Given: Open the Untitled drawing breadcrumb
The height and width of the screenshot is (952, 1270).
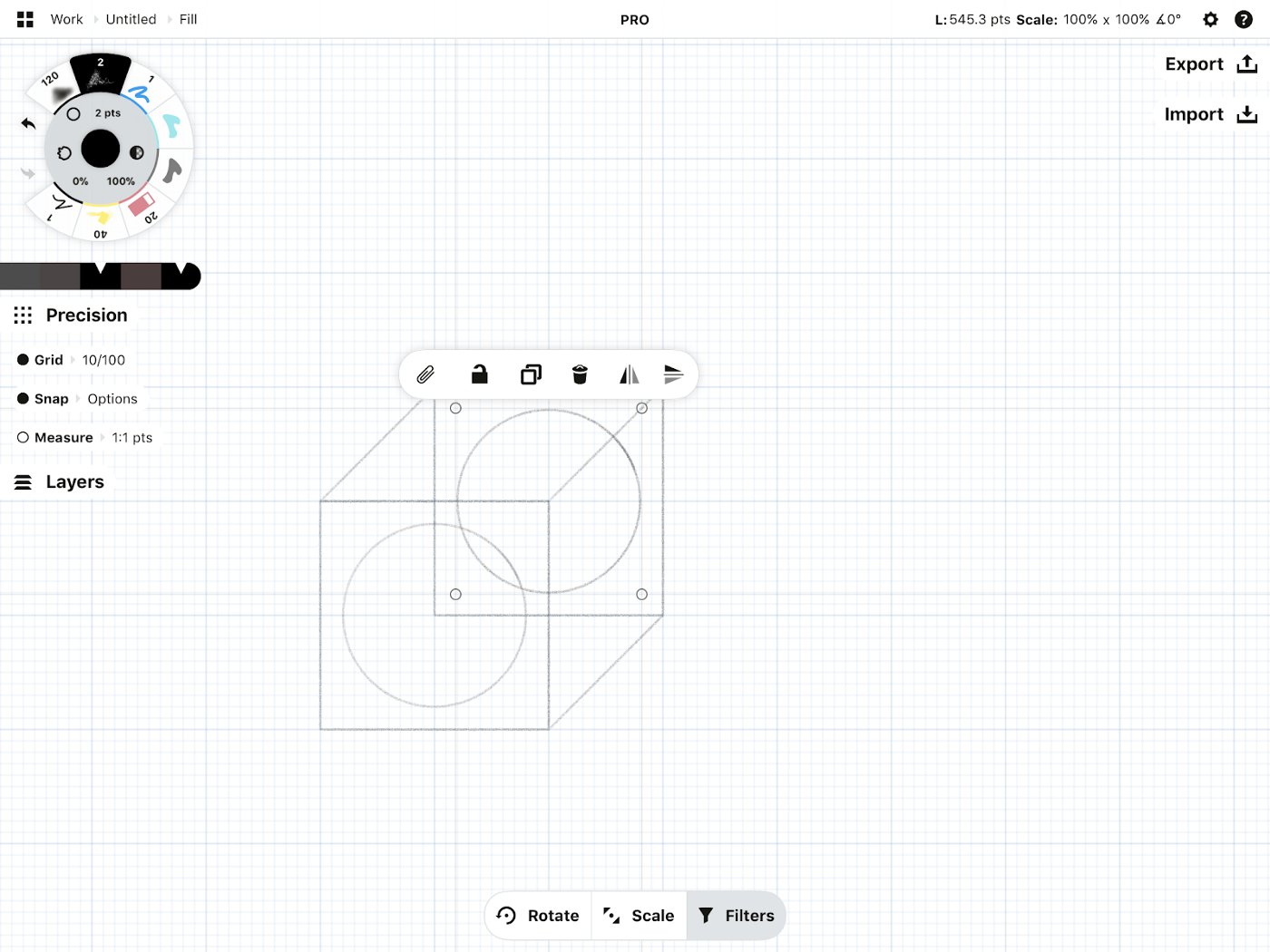Looking at the screenshot, I should tap(131, 19).
